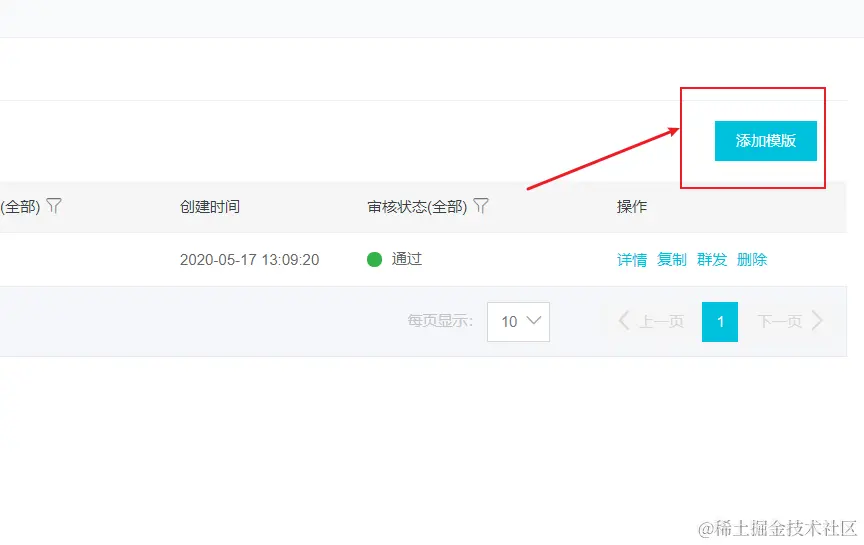Screen dimensions: 864x545
Task: Open filter icon next to 审核状态(全部)
Action: [481, 206]
